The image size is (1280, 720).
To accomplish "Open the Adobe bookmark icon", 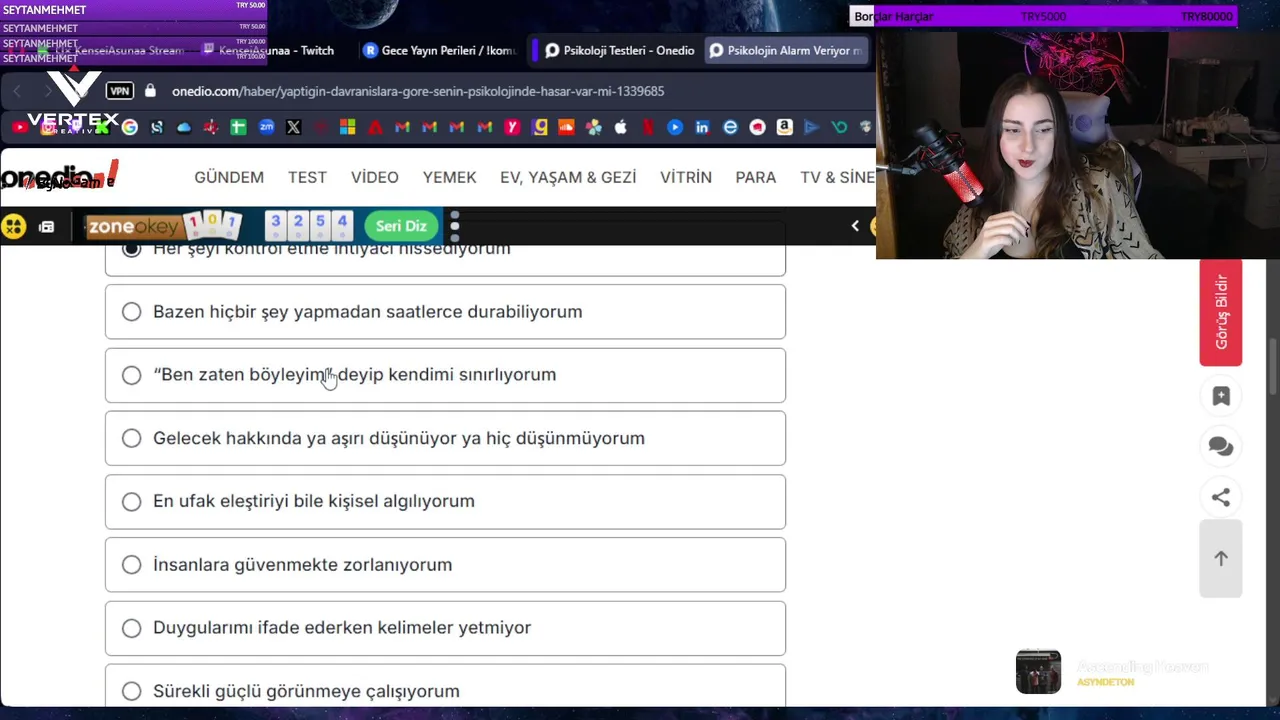I will click(375, 127).
